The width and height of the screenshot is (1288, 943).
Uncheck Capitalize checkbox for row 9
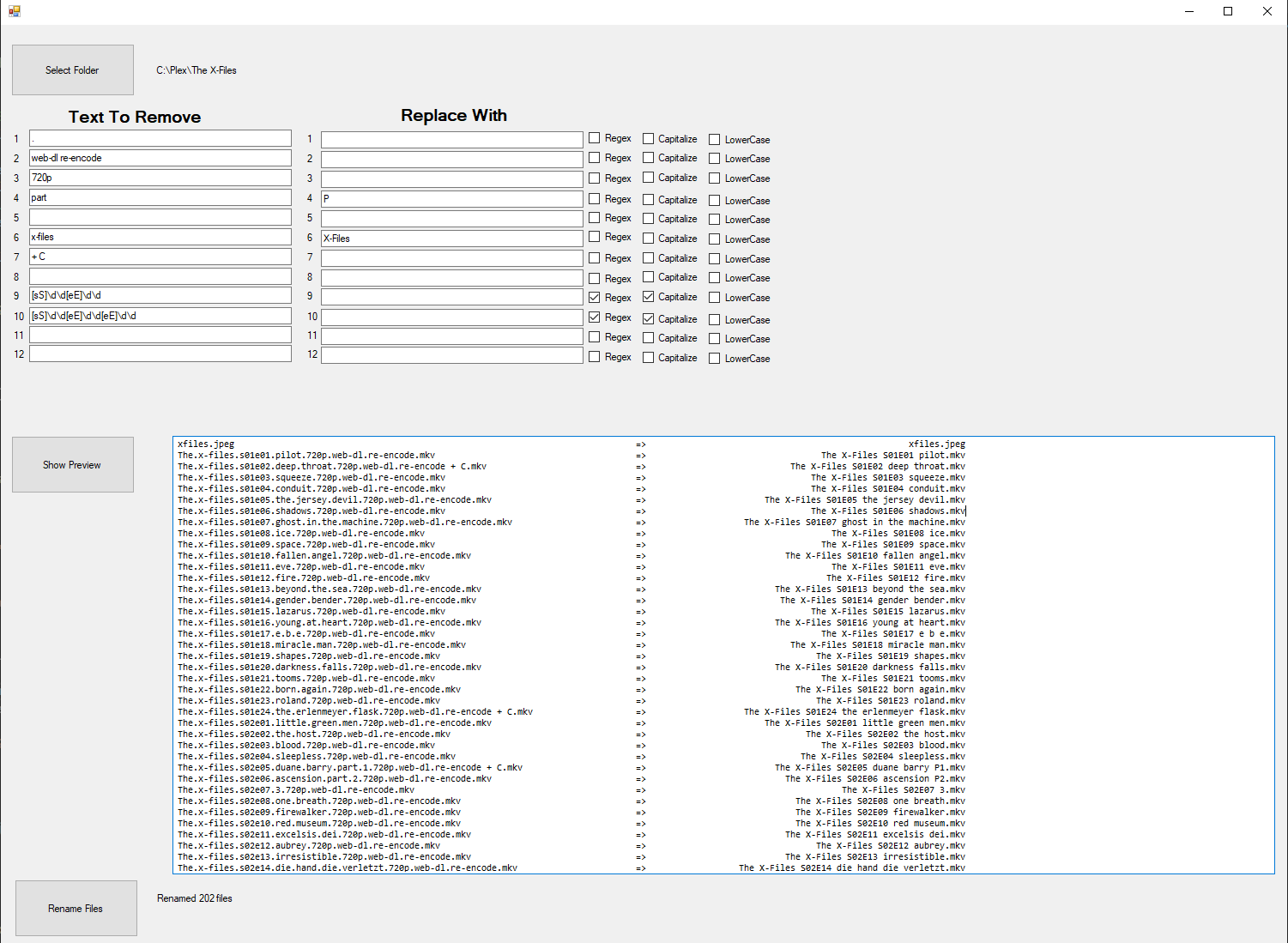[x=648, y=296]
